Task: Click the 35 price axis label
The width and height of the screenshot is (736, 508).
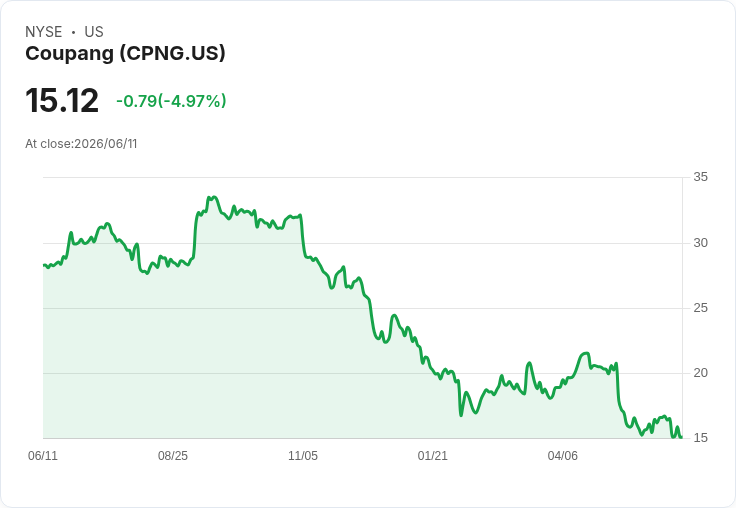Action: click(x=700, y=177)
